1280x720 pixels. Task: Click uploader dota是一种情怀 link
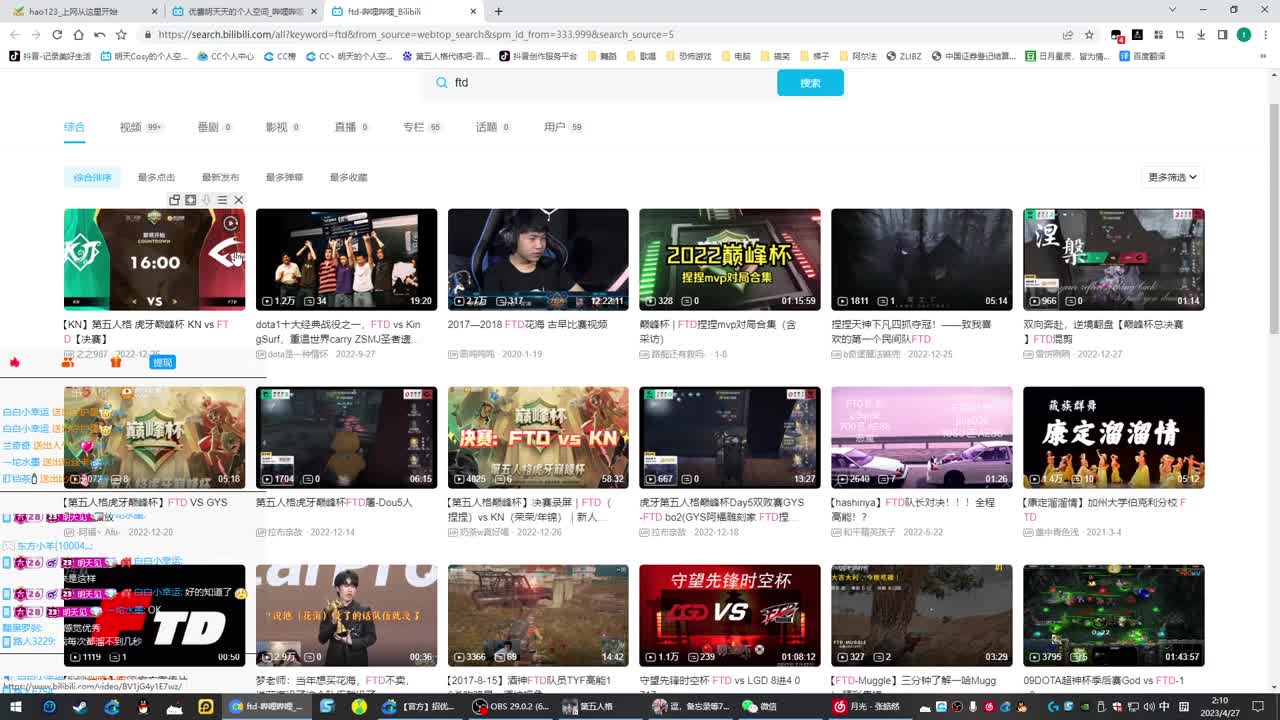[x=297, y=354]
